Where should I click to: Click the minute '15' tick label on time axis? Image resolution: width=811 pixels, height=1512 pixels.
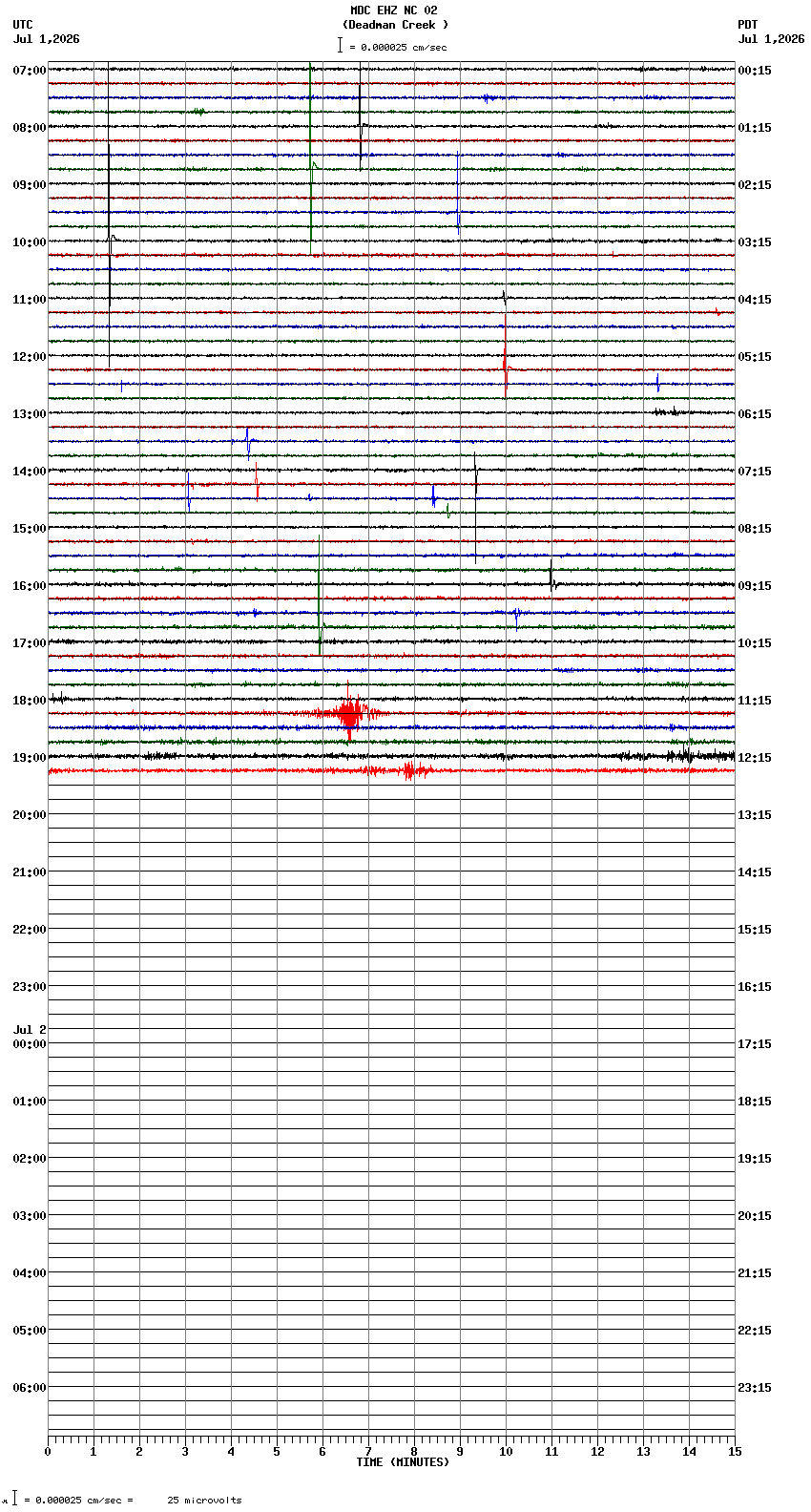coord(735,1452)
